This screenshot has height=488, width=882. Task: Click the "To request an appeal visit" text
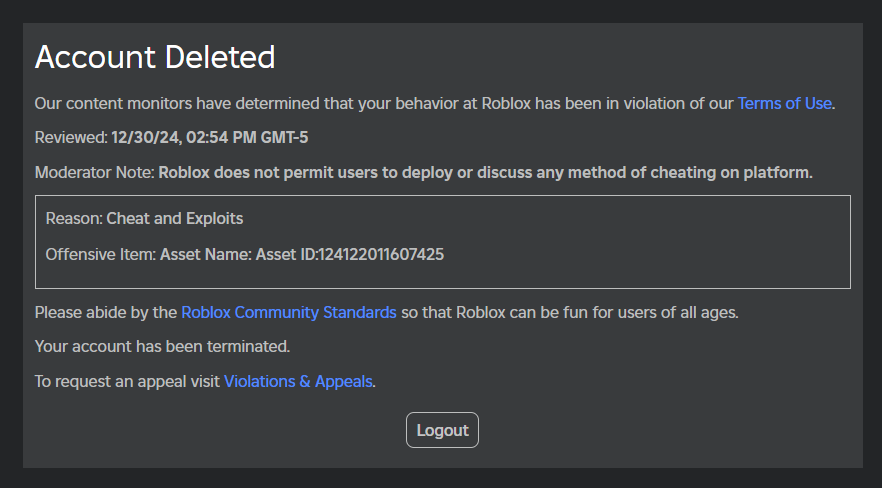(128, 381)
